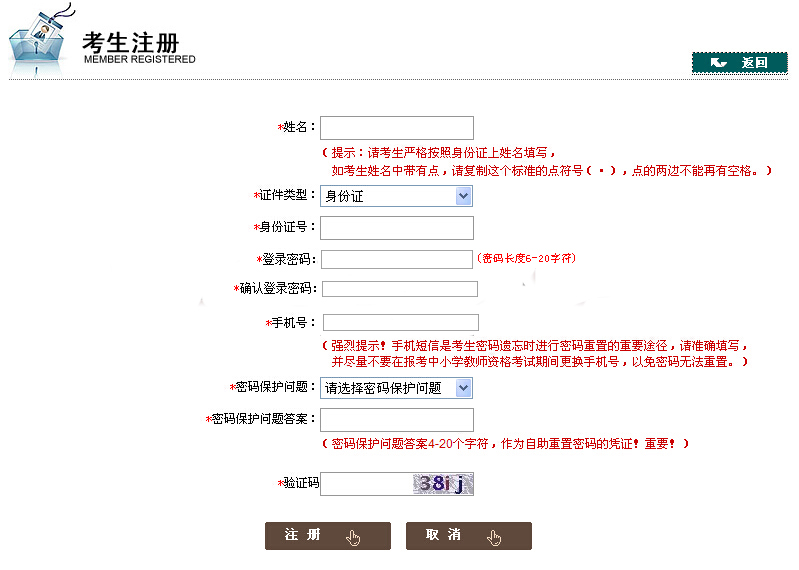Refresh the captcha image 38ij
The image size is (799, 570).
point(443,484)
